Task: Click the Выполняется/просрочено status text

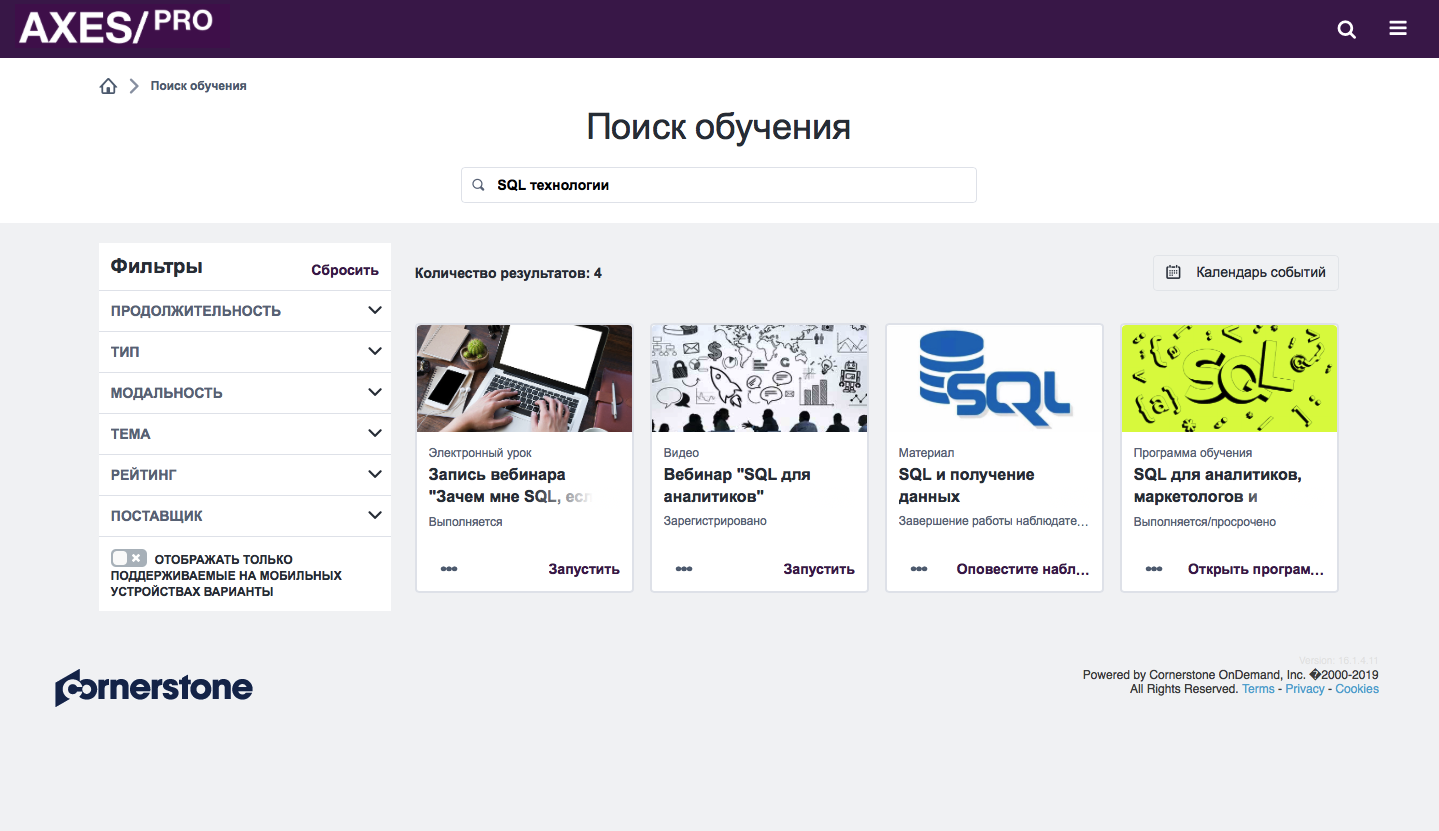Action: (x=1205, y=522)
